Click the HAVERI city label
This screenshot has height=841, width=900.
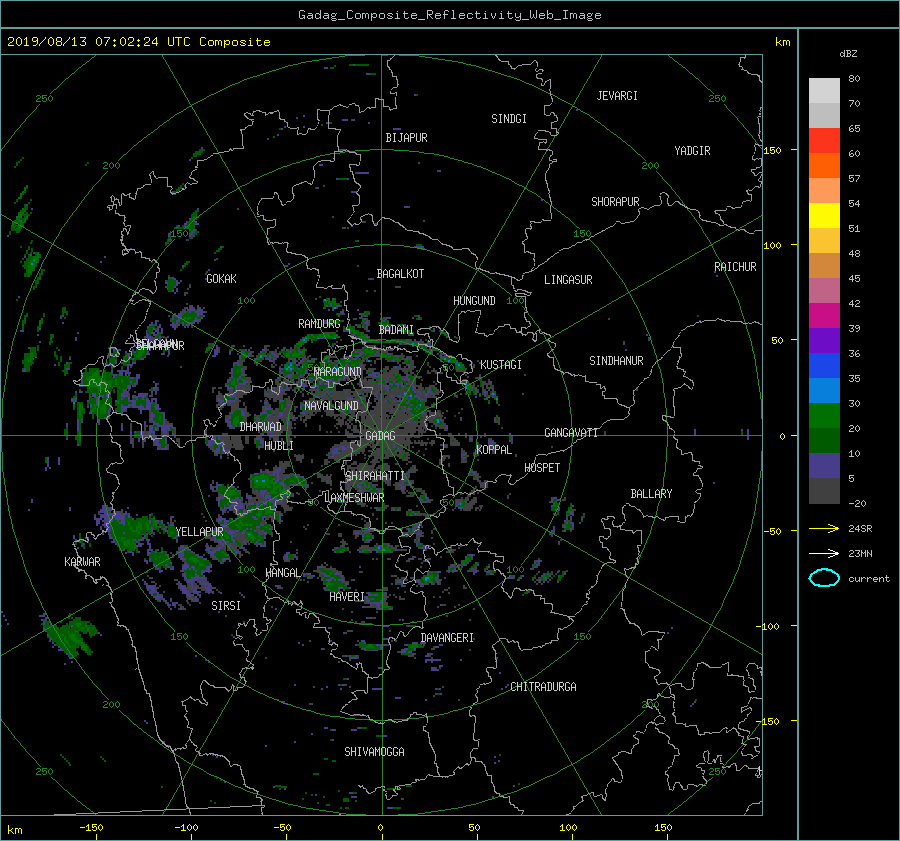(x=347, y=597)
